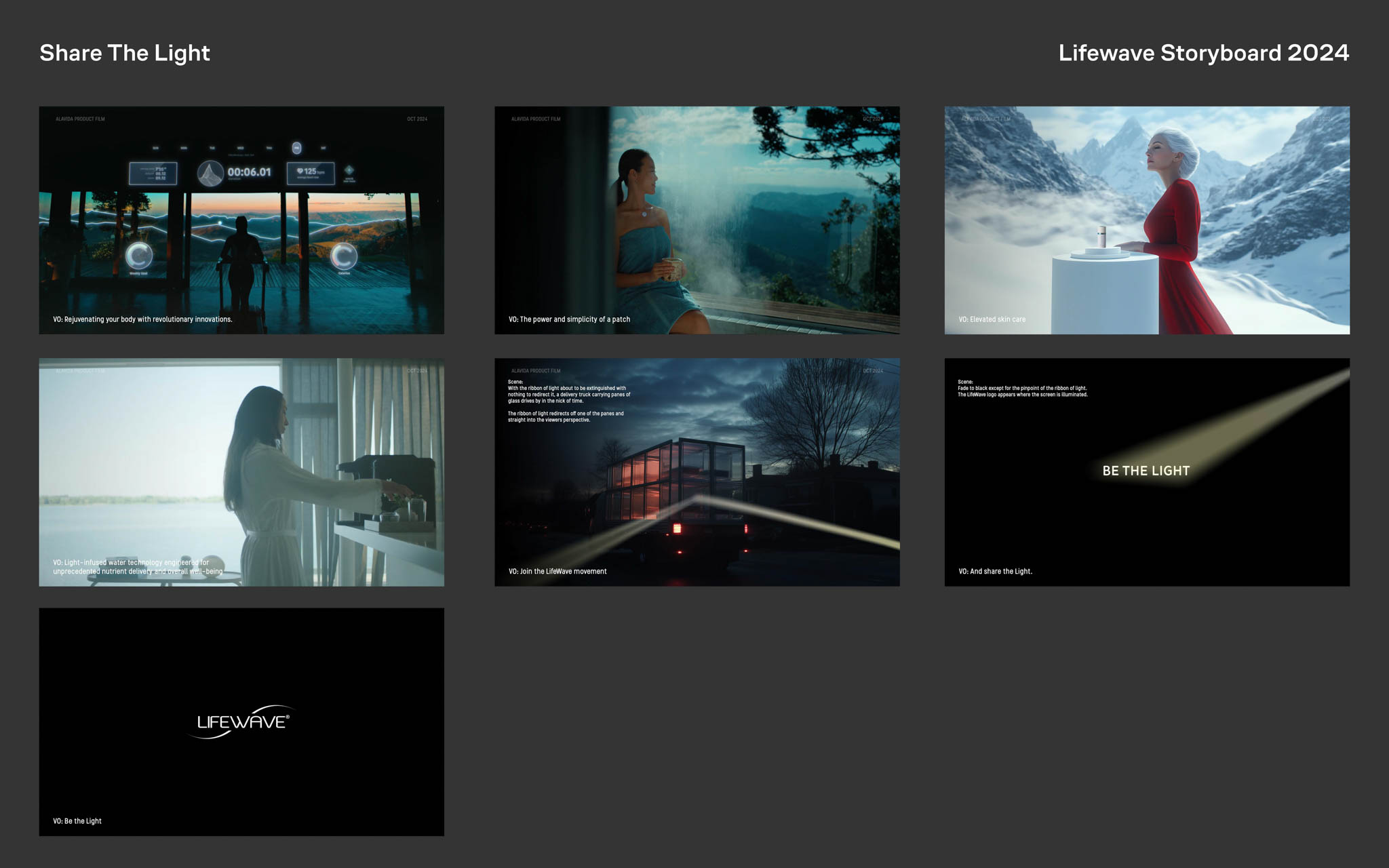The width and height of the screenshot is (1389, 868).
Task: Click the glowing dot on the light ribbon
Action: tap(219, 222)
